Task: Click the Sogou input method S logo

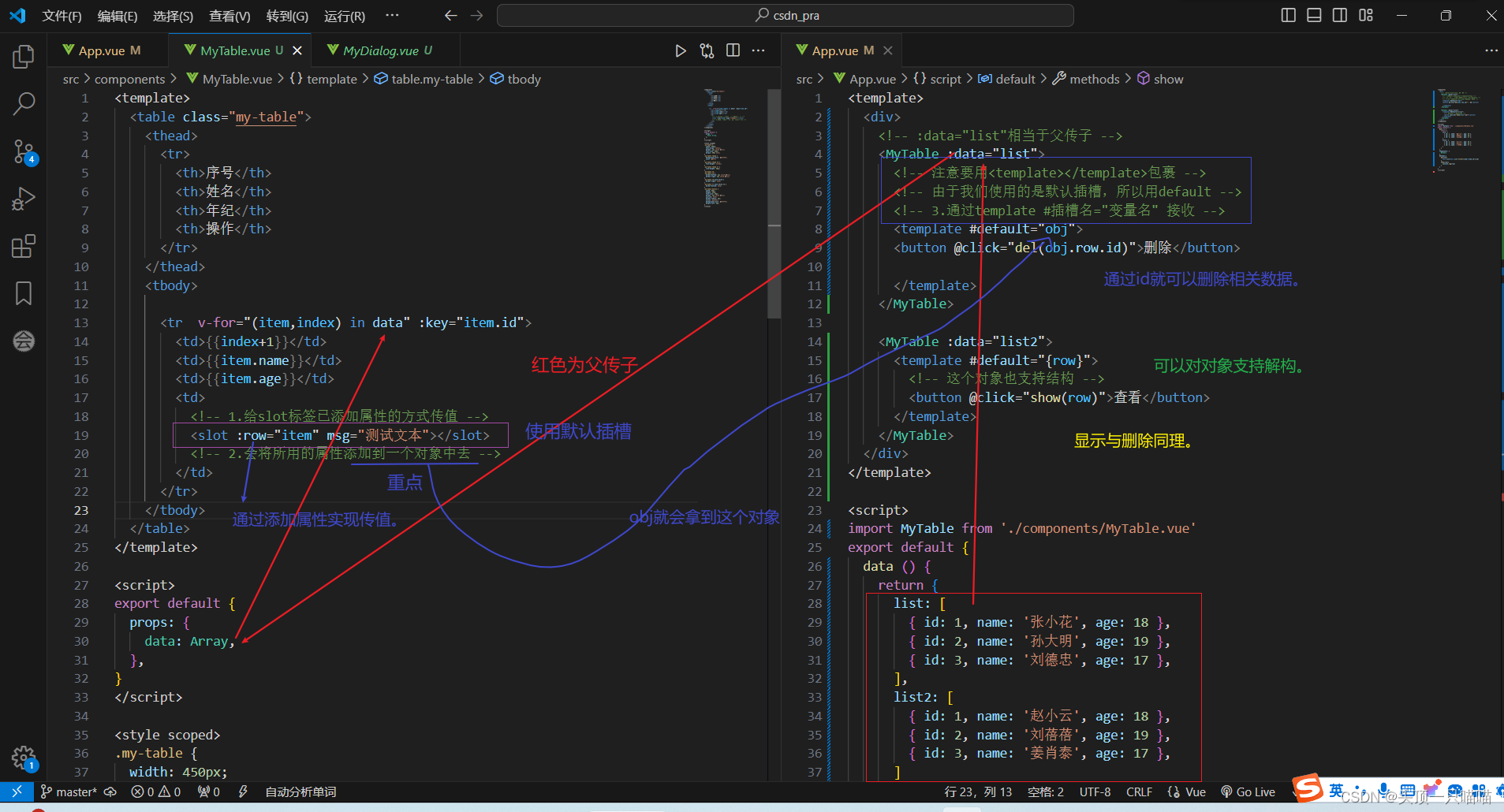Action: click(1308, 787)
